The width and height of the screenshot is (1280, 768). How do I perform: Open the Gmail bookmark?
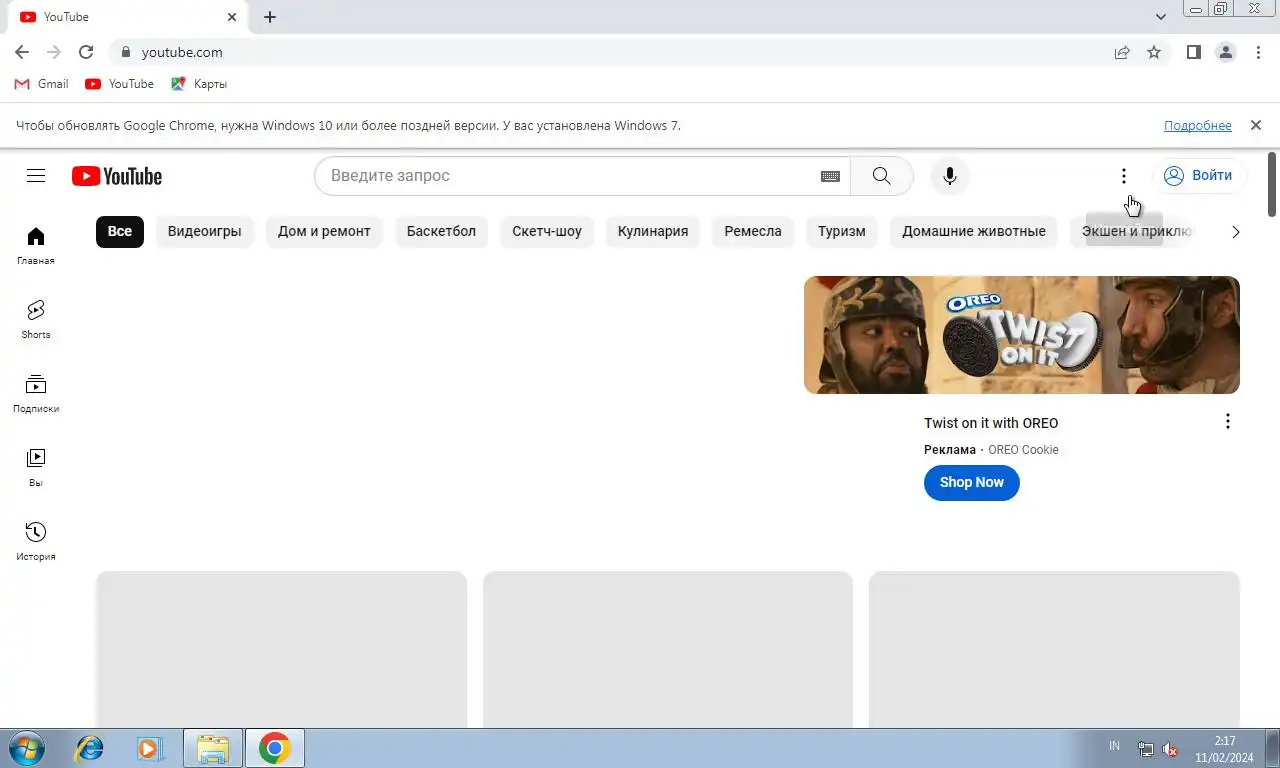[x=42, y=84]
